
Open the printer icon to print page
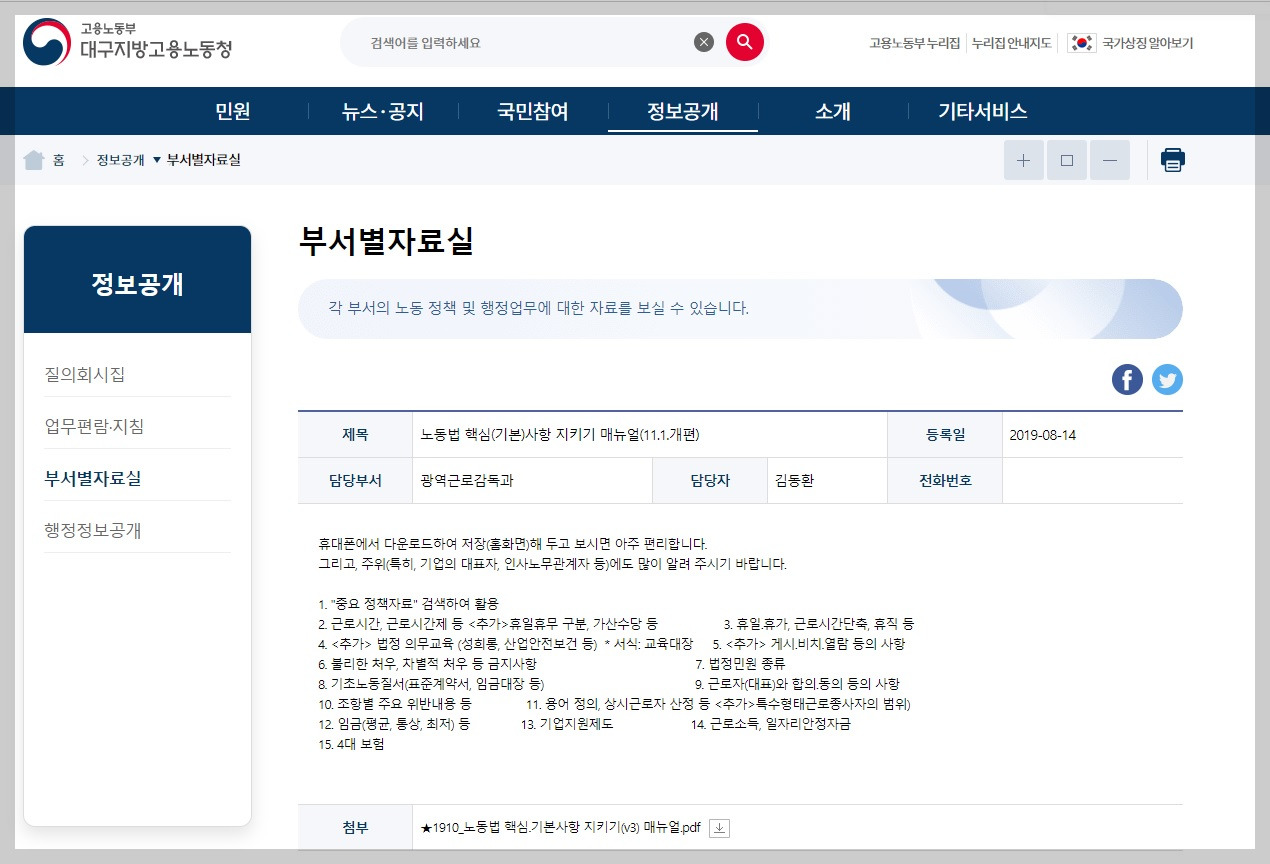point(1173,160)
